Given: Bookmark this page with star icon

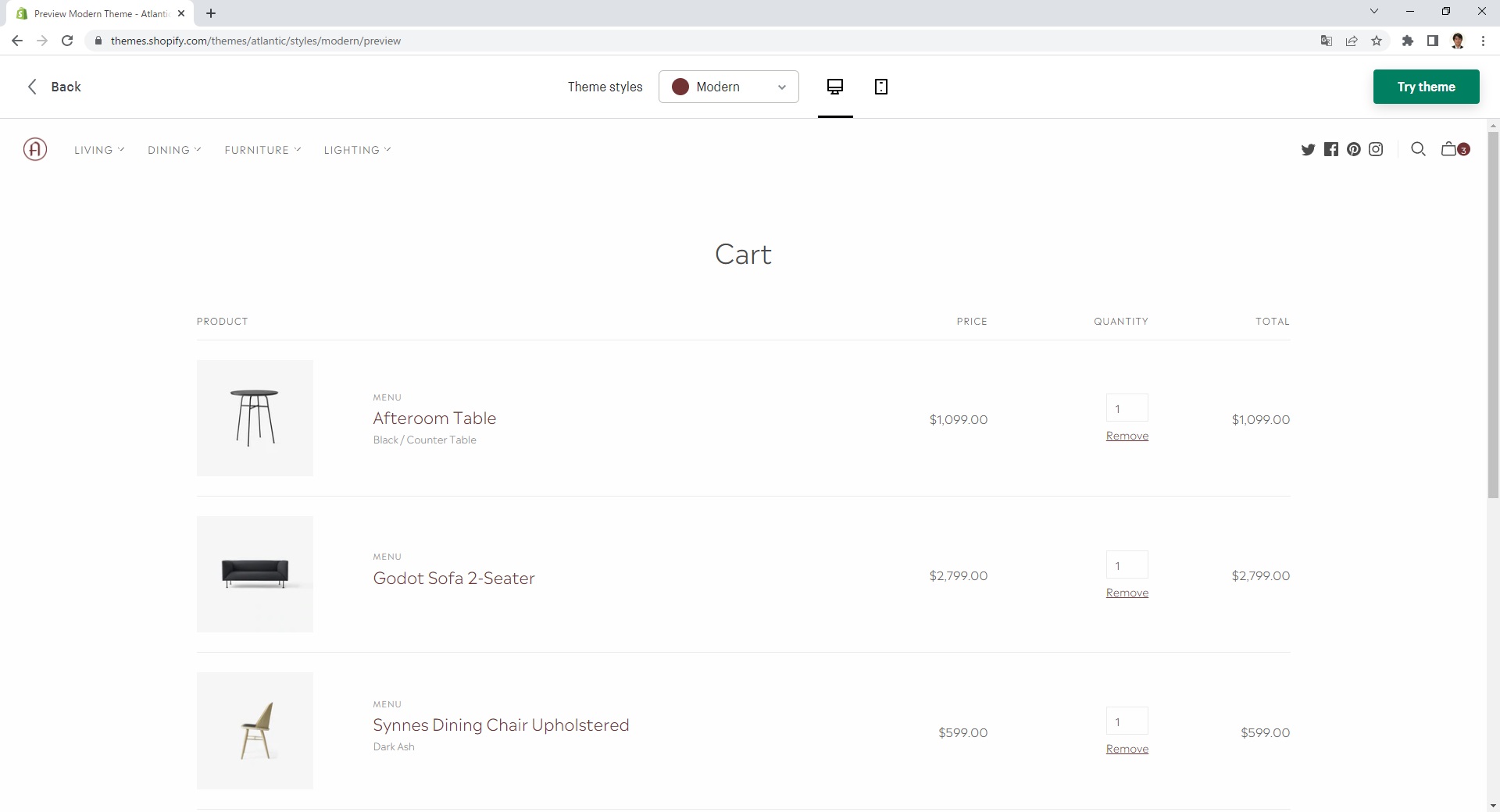Looking at the screenshot, I should [1377, 41].
